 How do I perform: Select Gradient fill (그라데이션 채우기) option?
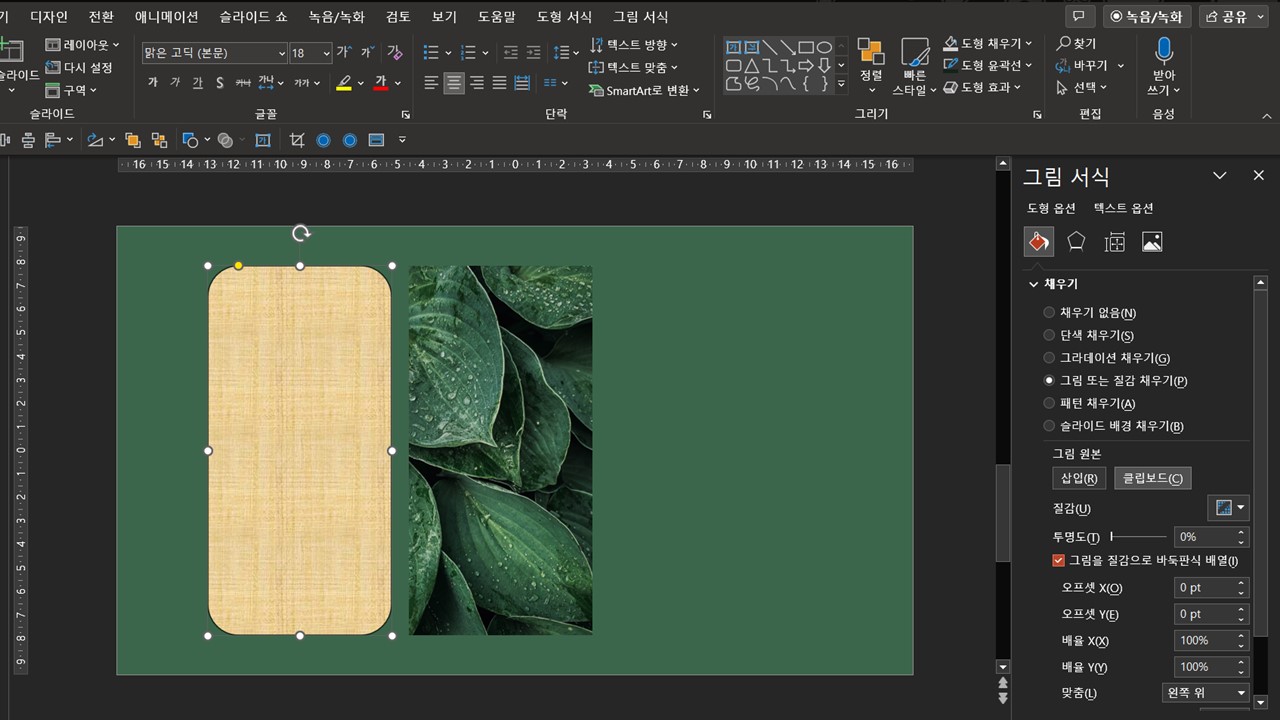[x=1106, y=358]
